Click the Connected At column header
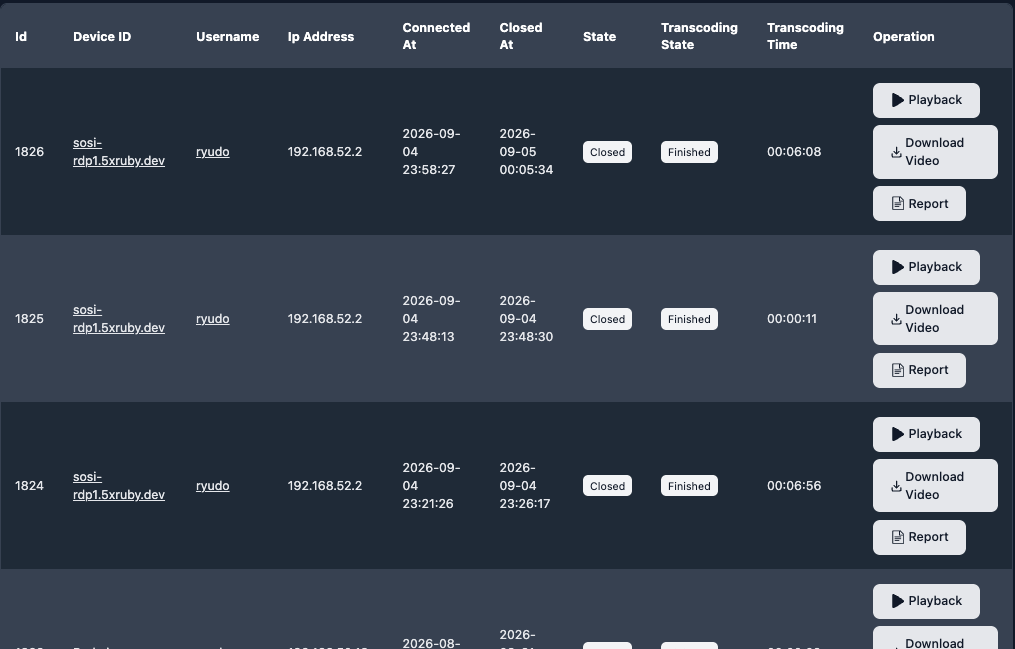 (x=436, y=36)
